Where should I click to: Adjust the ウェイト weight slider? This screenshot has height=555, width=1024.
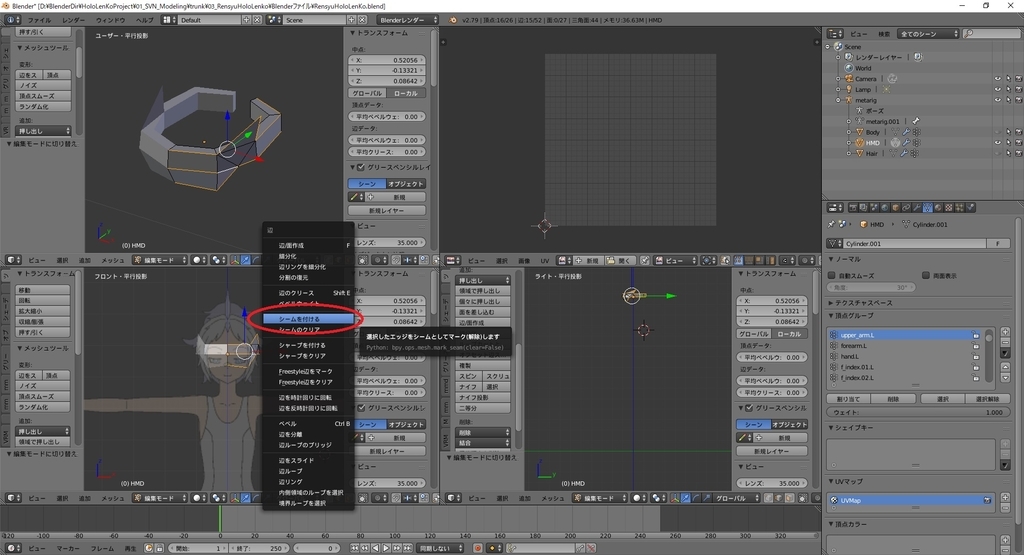point(920,413)
